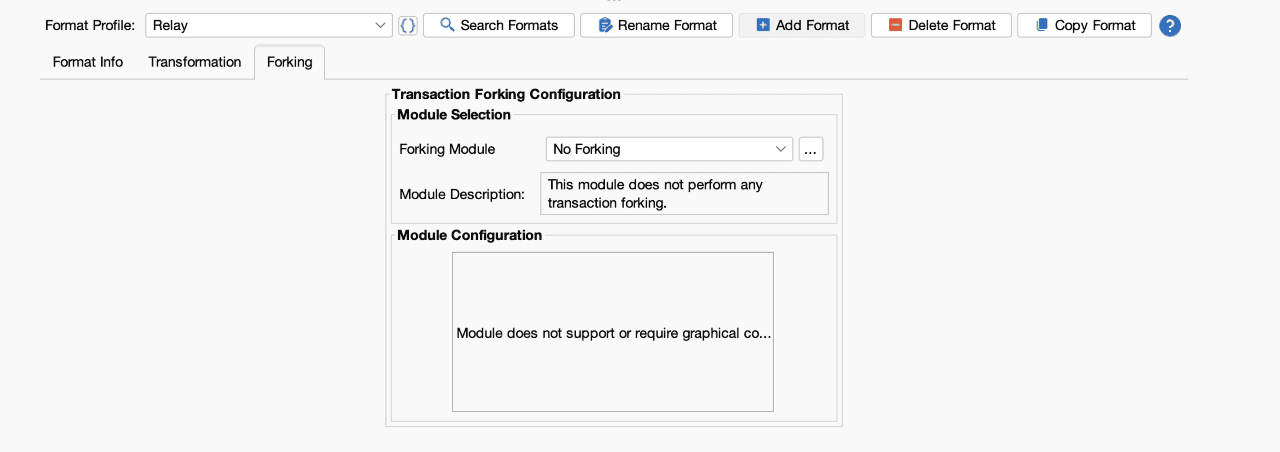The image size is (1280, 452).
Task: Click the curly braces icon beside Format Profile
Action: (x=408, y=25)
